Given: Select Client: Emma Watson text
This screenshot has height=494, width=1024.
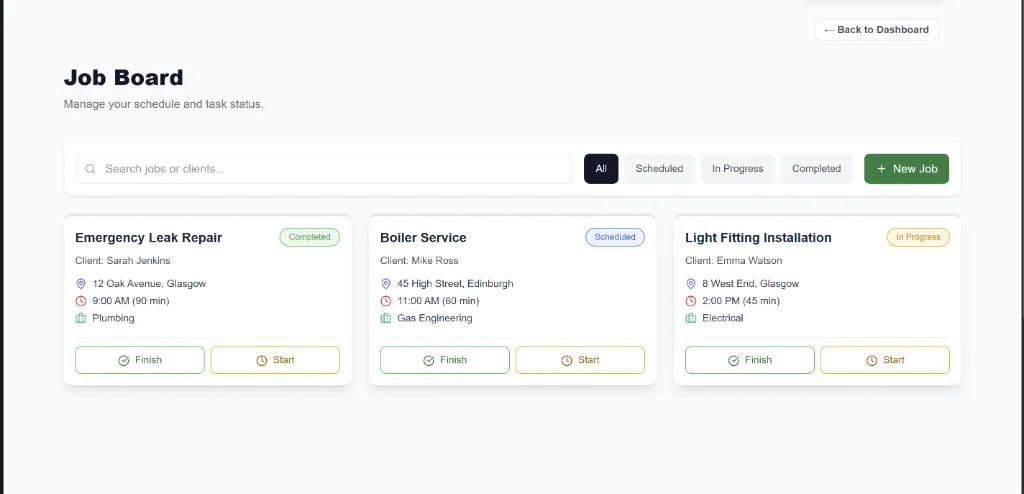Looking at the screenshot, I should point(733,261).
